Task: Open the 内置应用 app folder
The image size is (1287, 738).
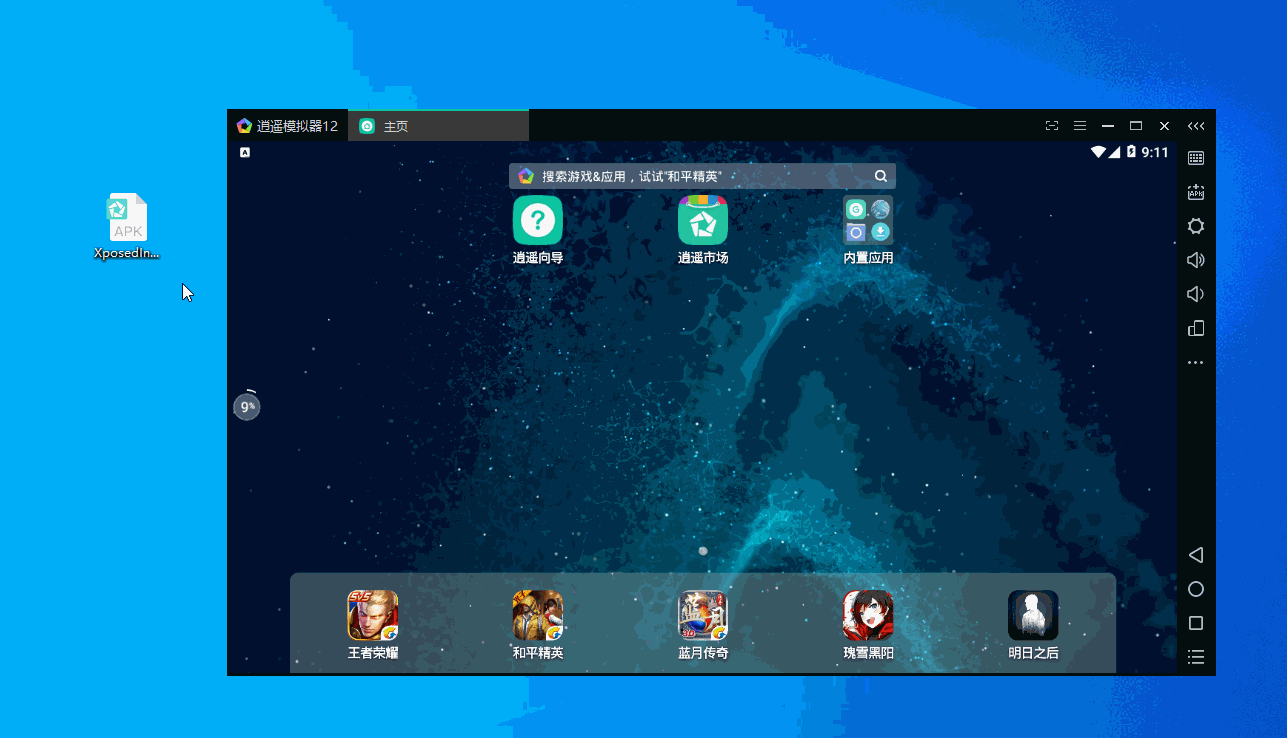Action: point(867,221)
